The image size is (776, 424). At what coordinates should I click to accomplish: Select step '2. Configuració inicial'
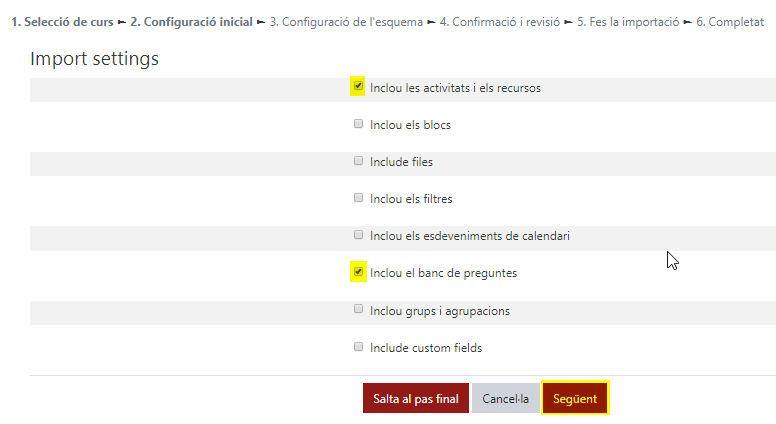191,21
